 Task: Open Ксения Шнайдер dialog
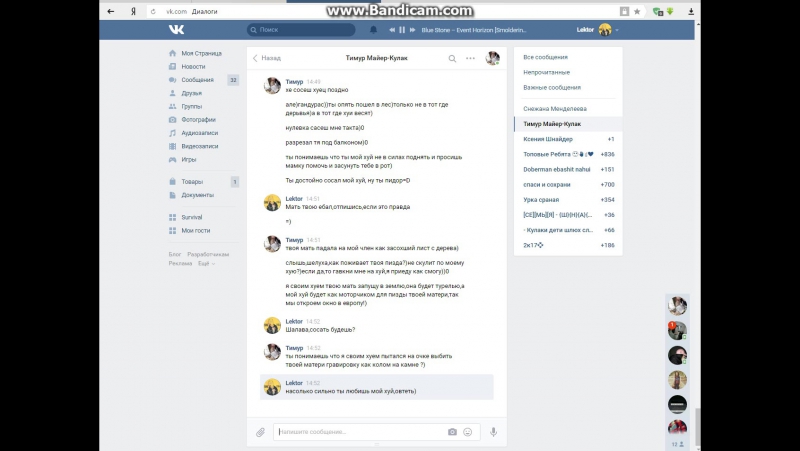pyautogui.click(x=568, y=139)
